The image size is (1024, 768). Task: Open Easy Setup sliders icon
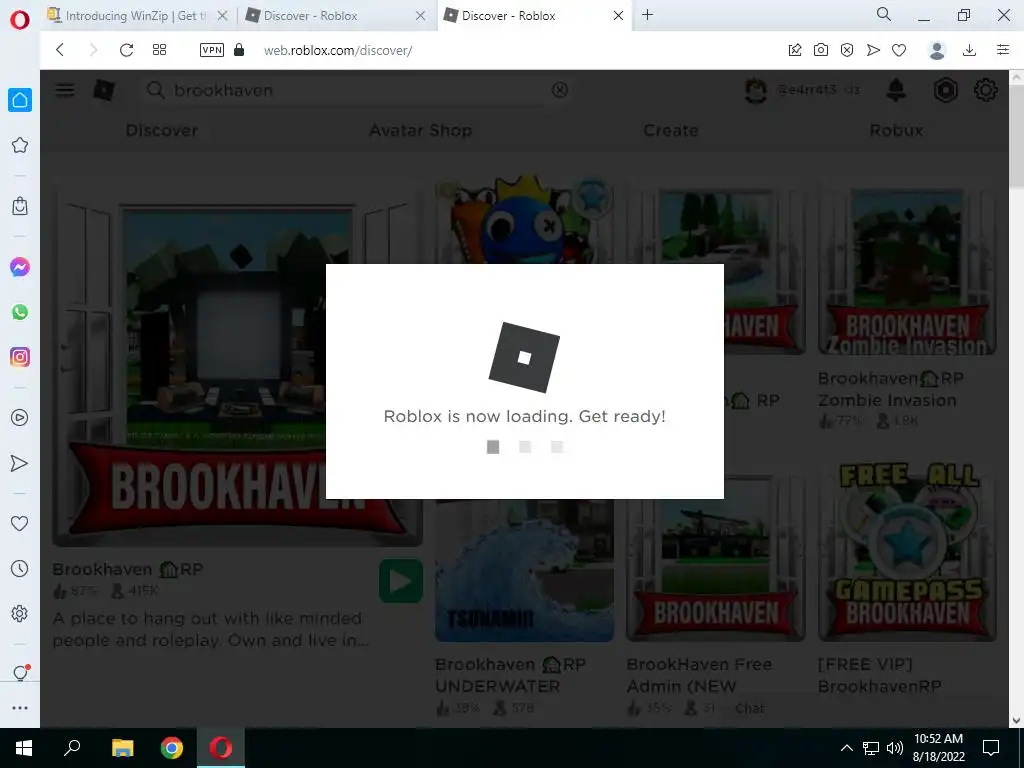1003,50
